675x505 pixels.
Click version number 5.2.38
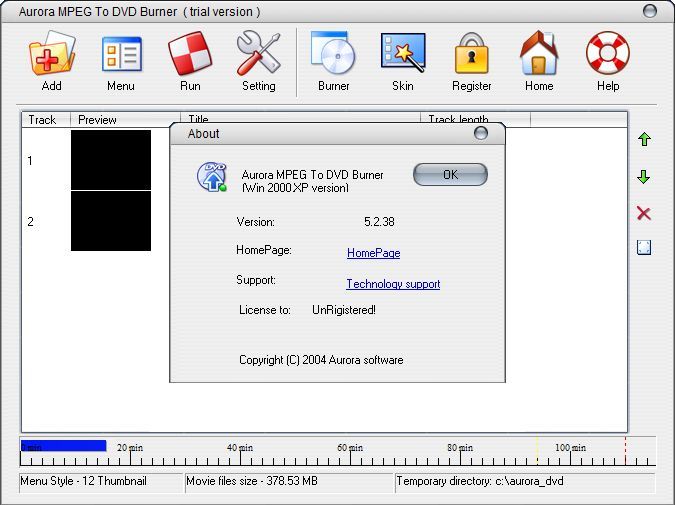point(379,222)
